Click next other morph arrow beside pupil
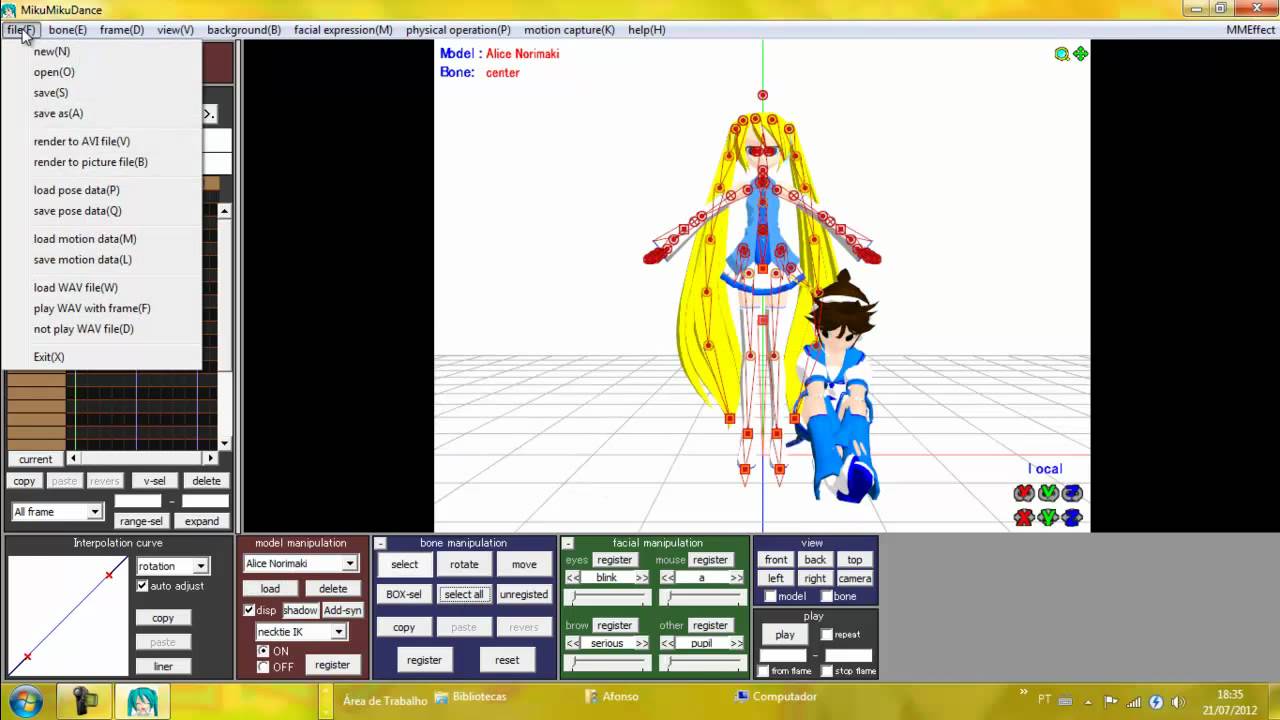The image size is (1280, 720). (x=736, y=643)
